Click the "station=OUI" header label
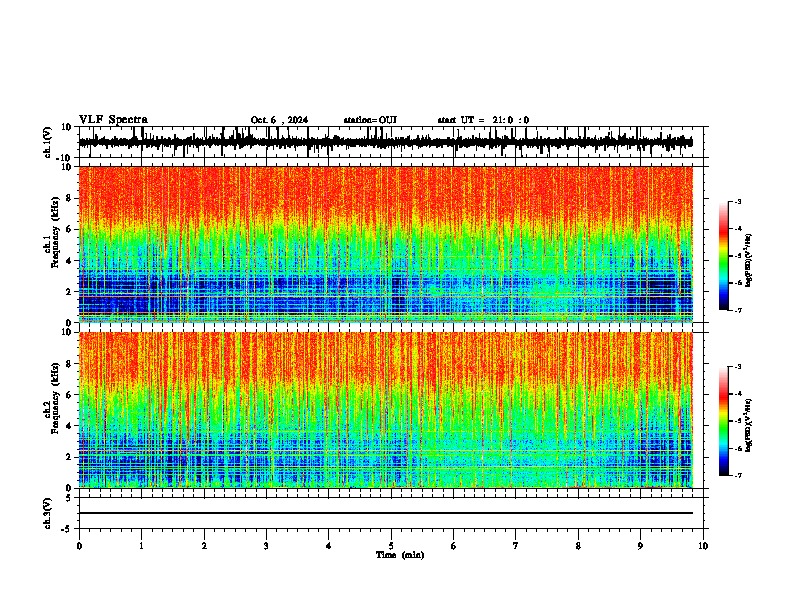The image size is (792, 612). pos(370,120)
